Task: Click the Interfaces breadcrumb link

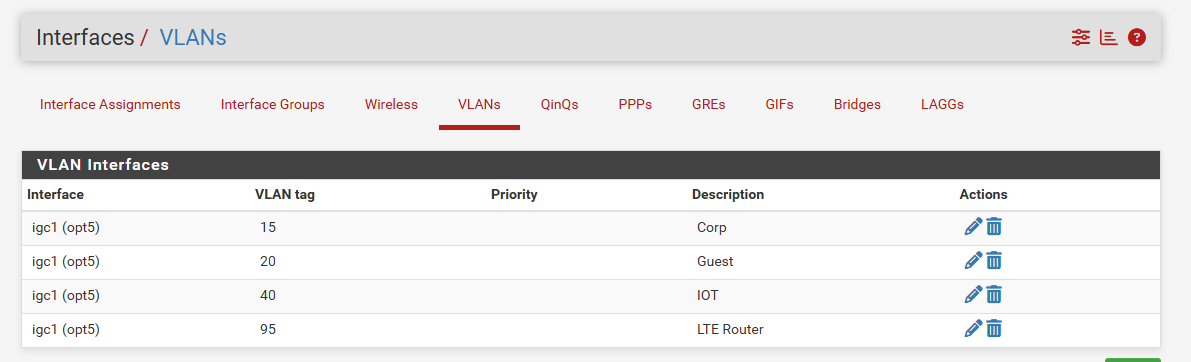Action: (85, 37)
